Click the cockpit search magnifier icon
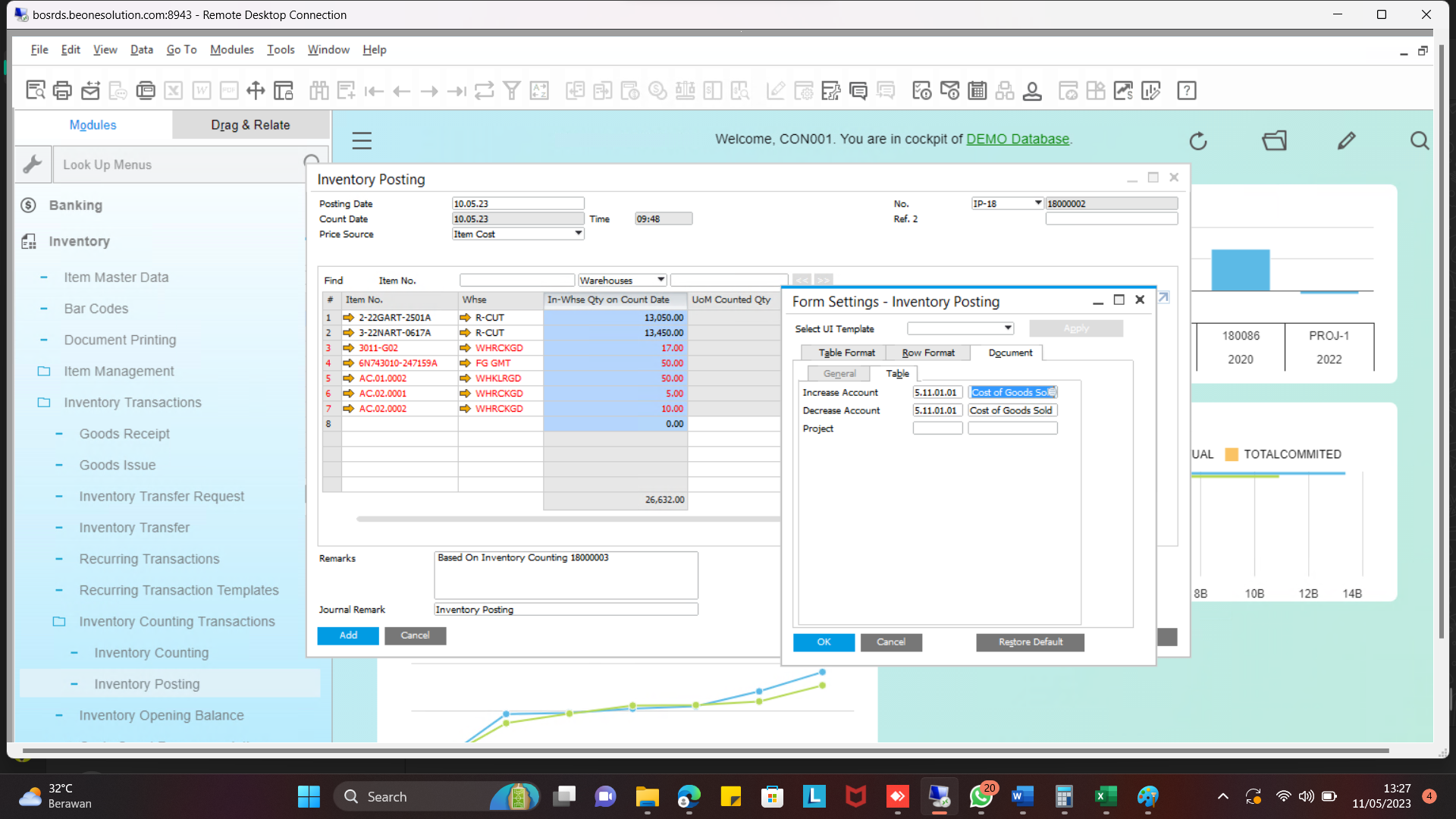 pos(1419,141)
